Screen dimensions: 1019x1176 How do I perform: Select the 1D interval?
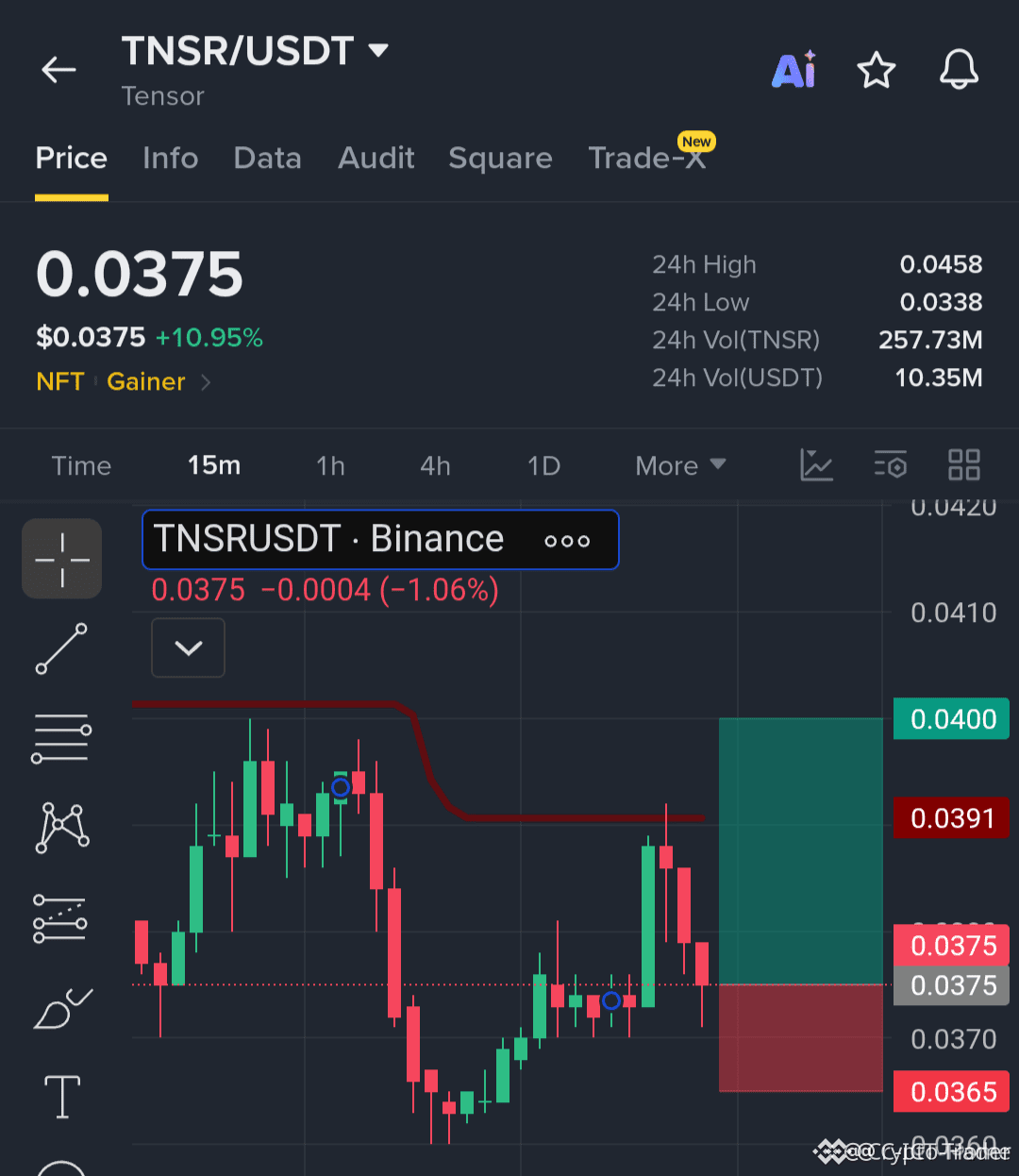(544, 465)
